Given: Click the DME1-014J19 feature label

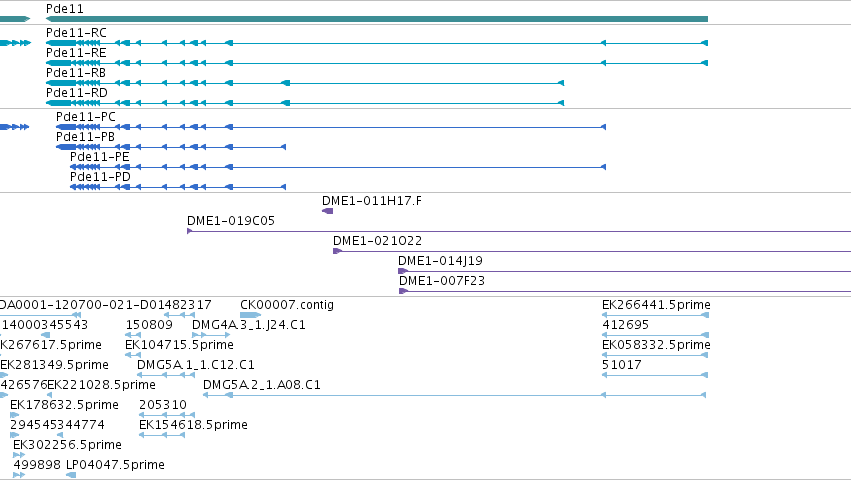Looking at the screenshot, I should pyautogui.click(x=440, y=261).
